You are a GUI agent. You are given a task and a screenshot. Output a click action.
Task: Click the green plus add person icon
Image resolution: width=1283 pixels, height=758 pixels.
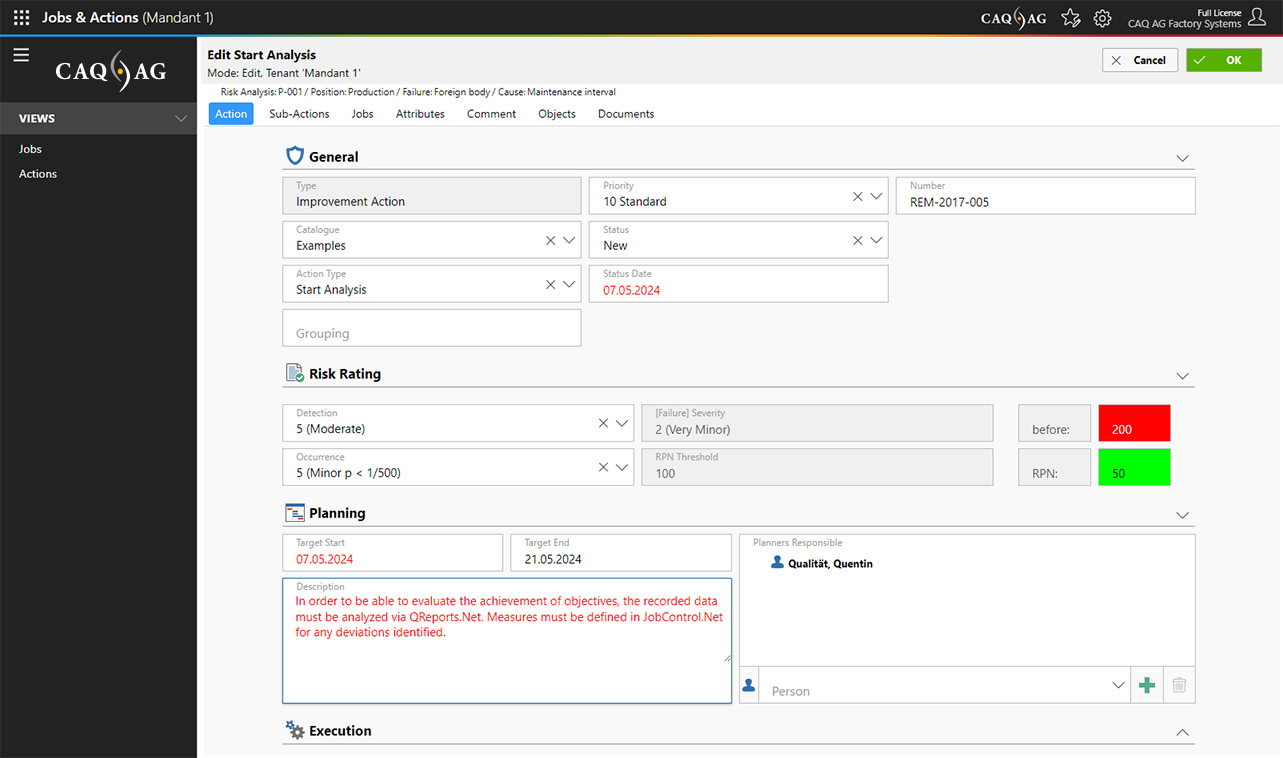tap(1147, 685)
